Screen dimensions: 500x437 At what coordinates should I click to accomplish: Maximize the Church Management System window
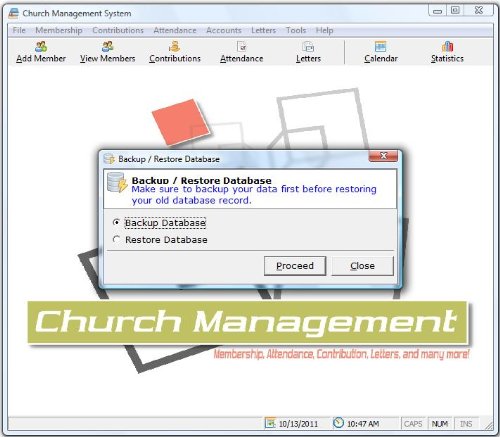coord(455,10)
